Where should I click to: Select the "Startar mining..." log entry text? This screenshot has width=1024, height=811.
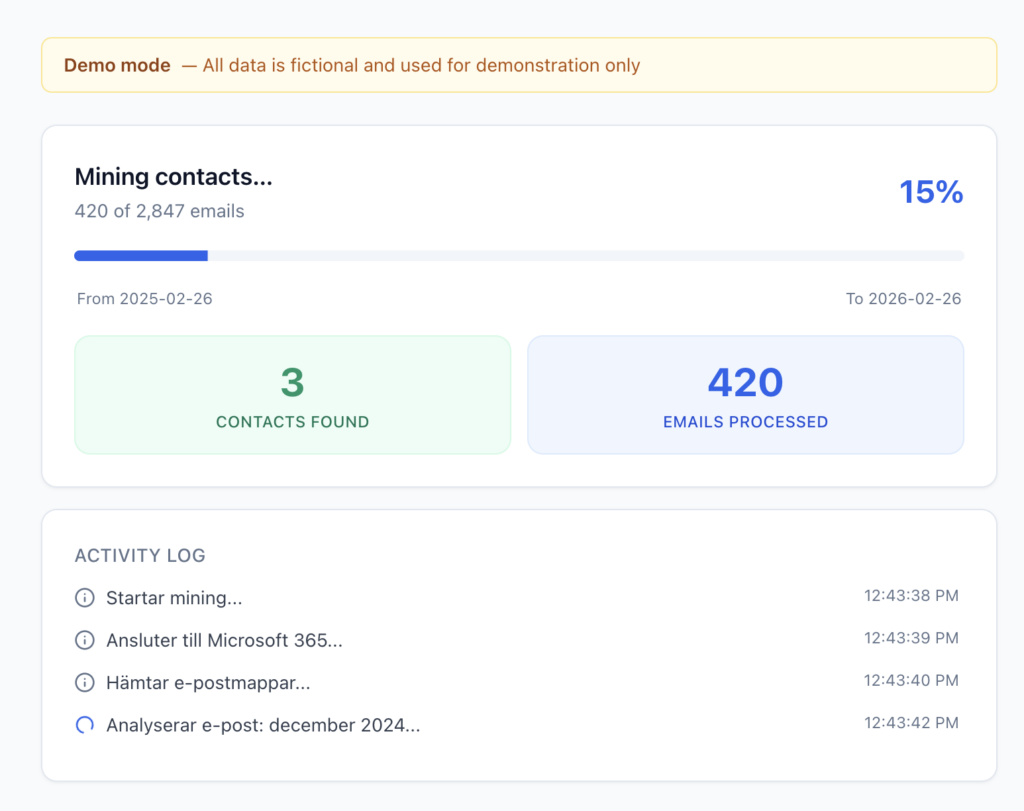click(174, 598)
